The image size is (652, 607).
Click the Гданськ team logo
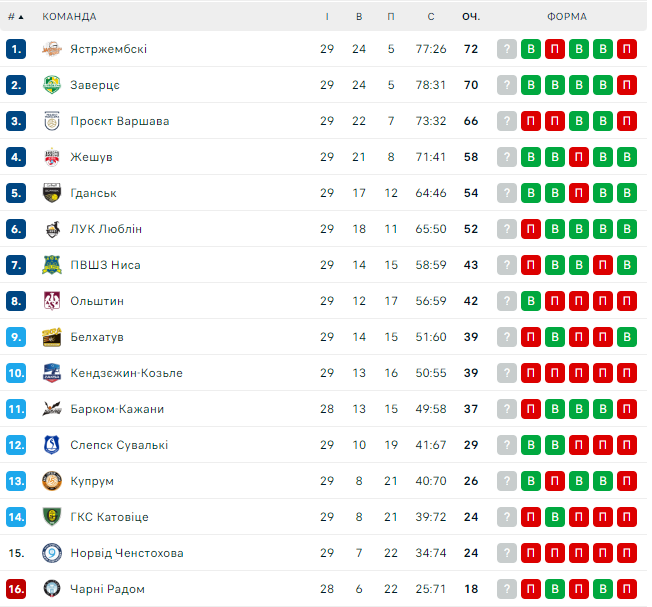(x=52, y=193)
